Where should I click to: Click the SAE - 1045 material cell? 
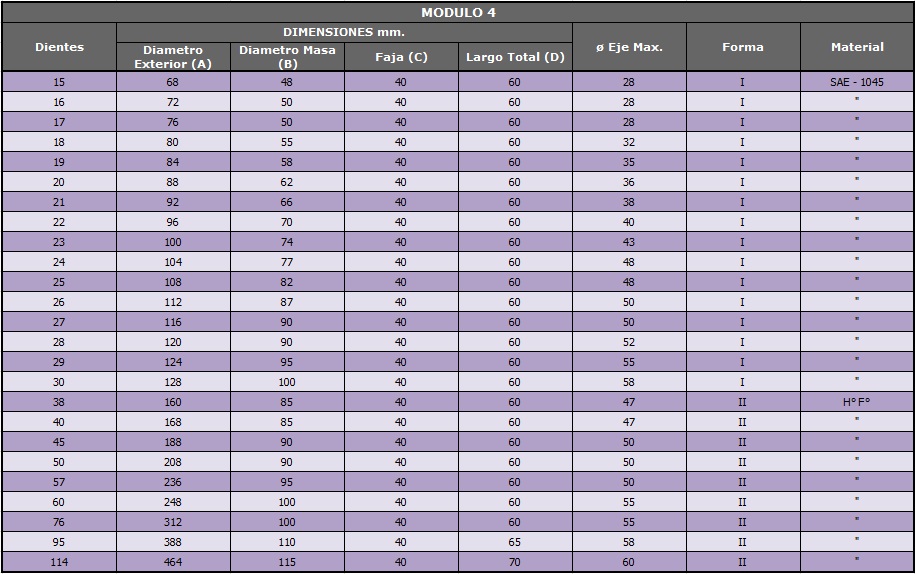(x=857, y=82)
